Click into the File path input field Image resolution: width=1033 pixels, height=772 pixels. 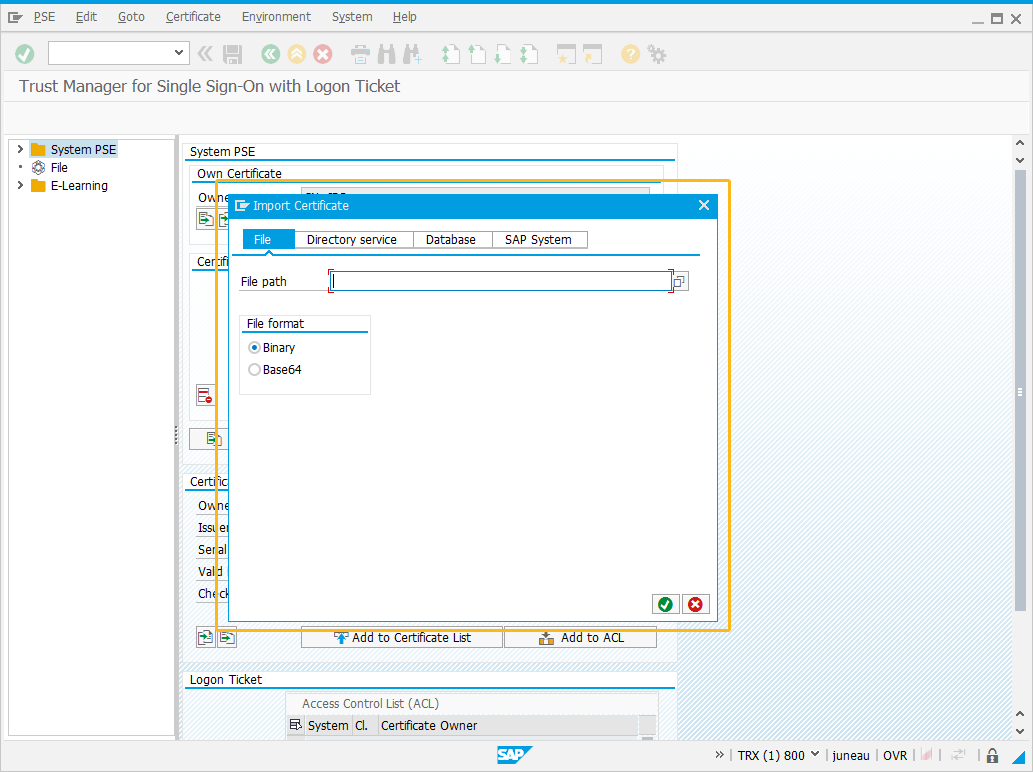pyautogui.click(x=501, y=281)
